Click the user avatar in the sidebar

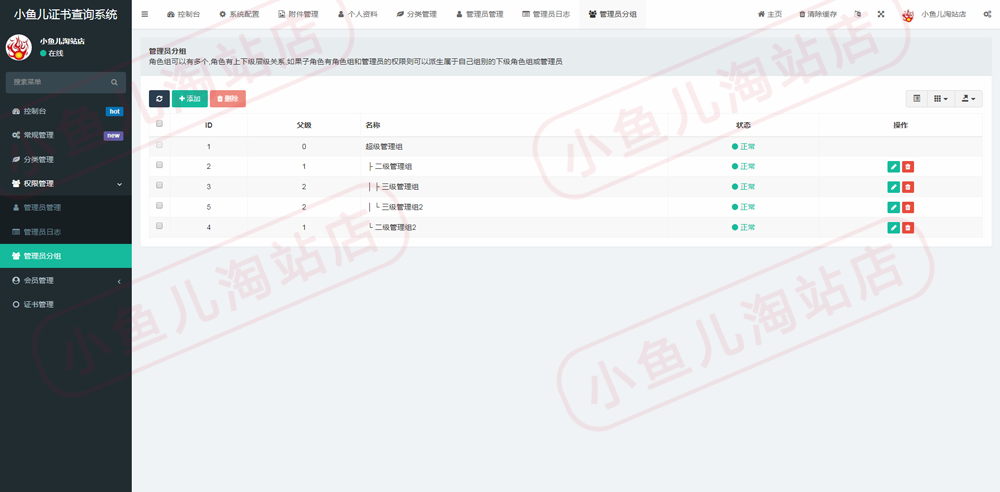point(18,48)
